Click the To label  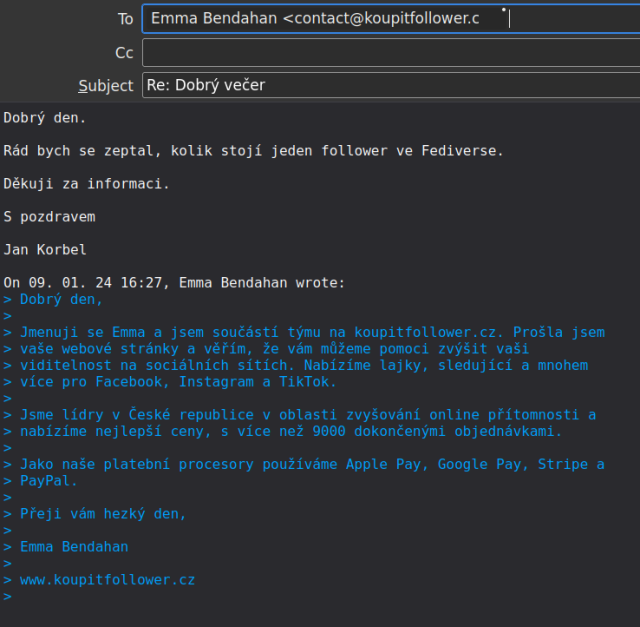125,19
